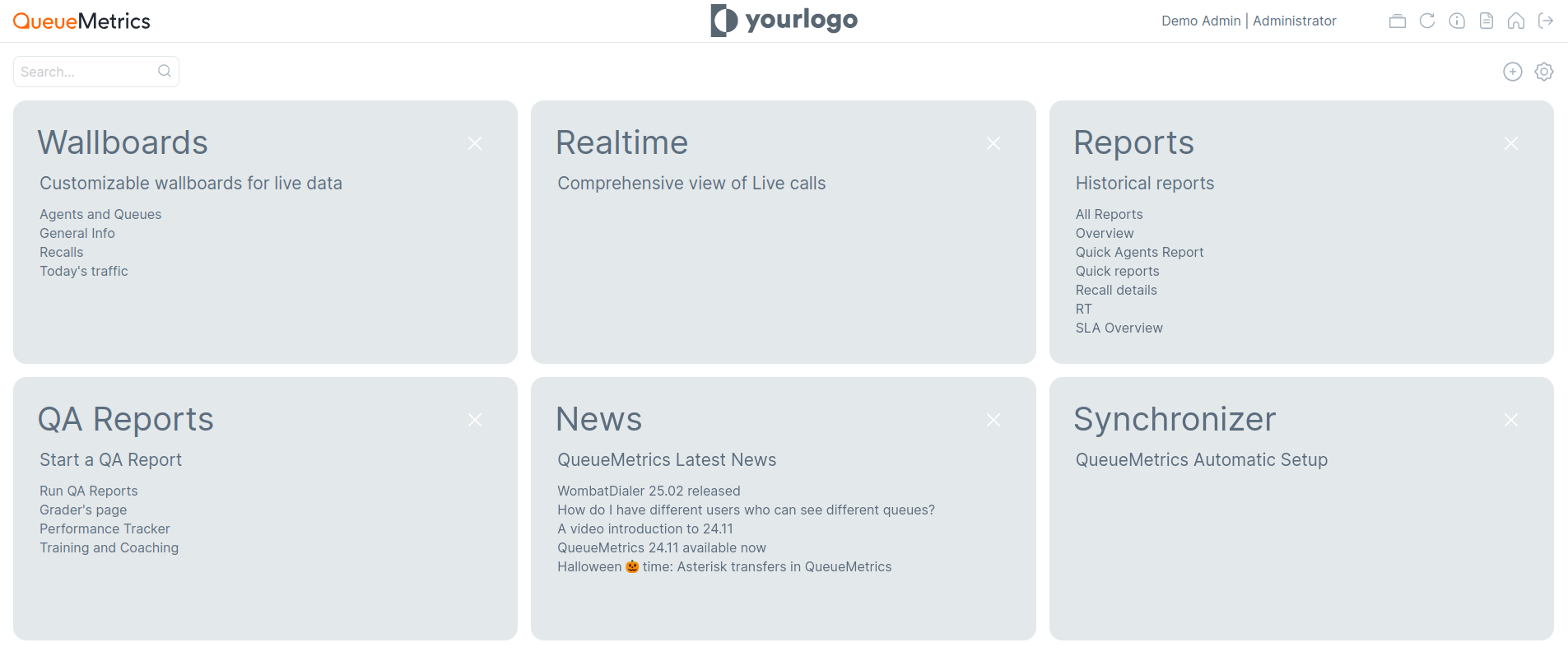Image resolution: width=1568 pixels, height=652 pixels.
Task: Log out using the exit arrow icon
Action: (x=1546, y=21)
